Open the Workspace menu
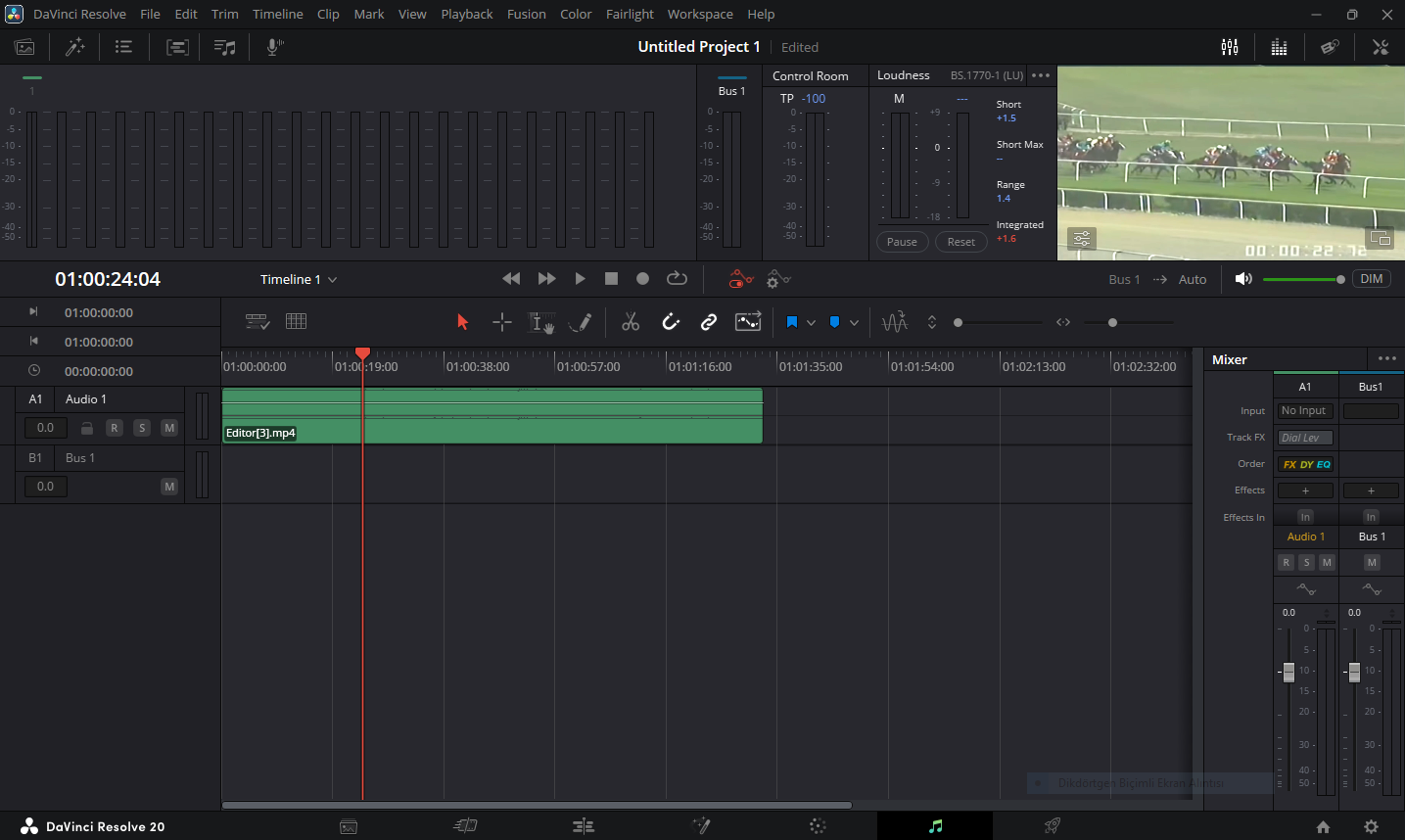This screenshot has height=840, width=1405. [700, 14]
